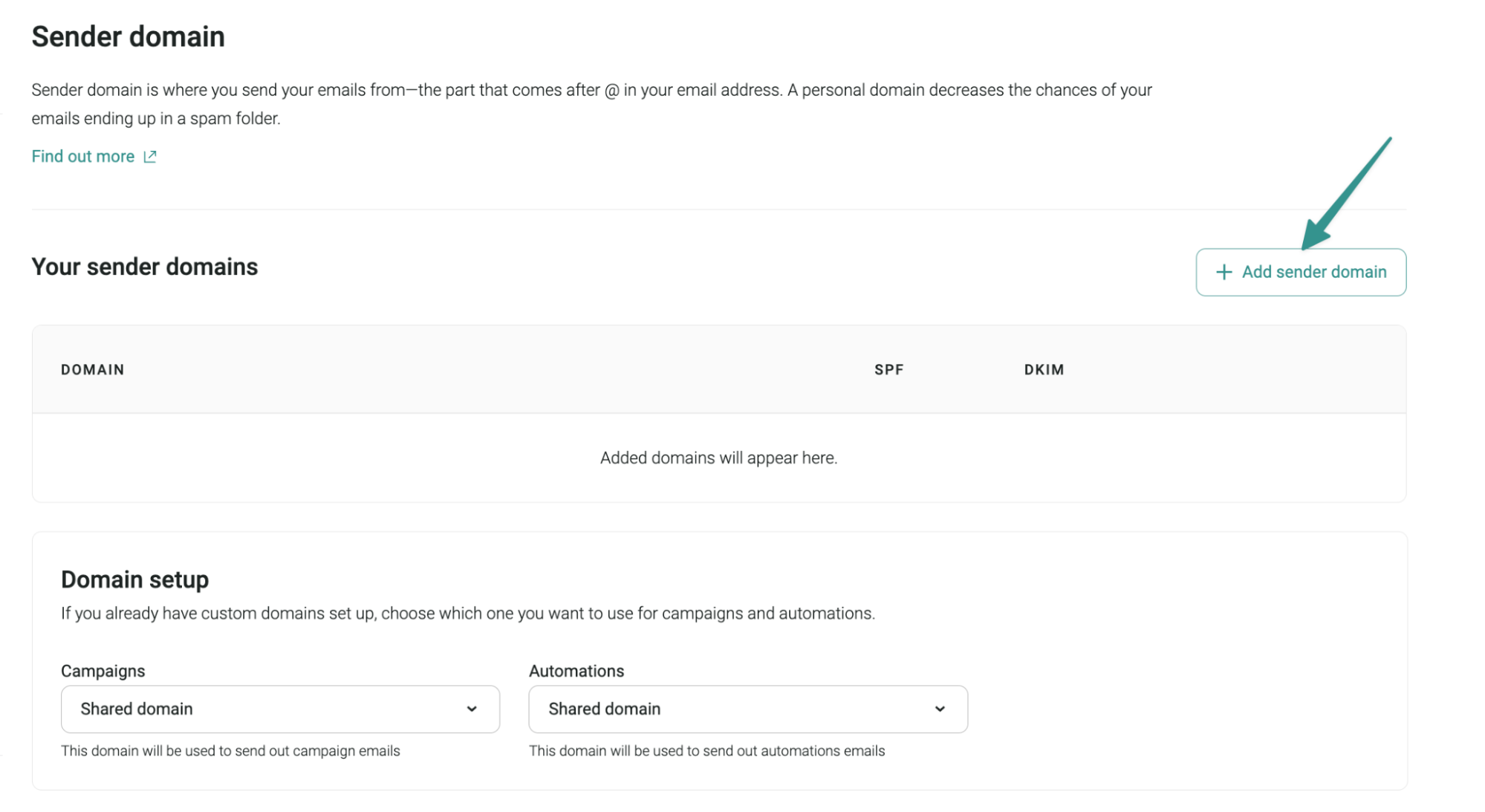Click the Sender domain page title

click(x=128, y=36)
